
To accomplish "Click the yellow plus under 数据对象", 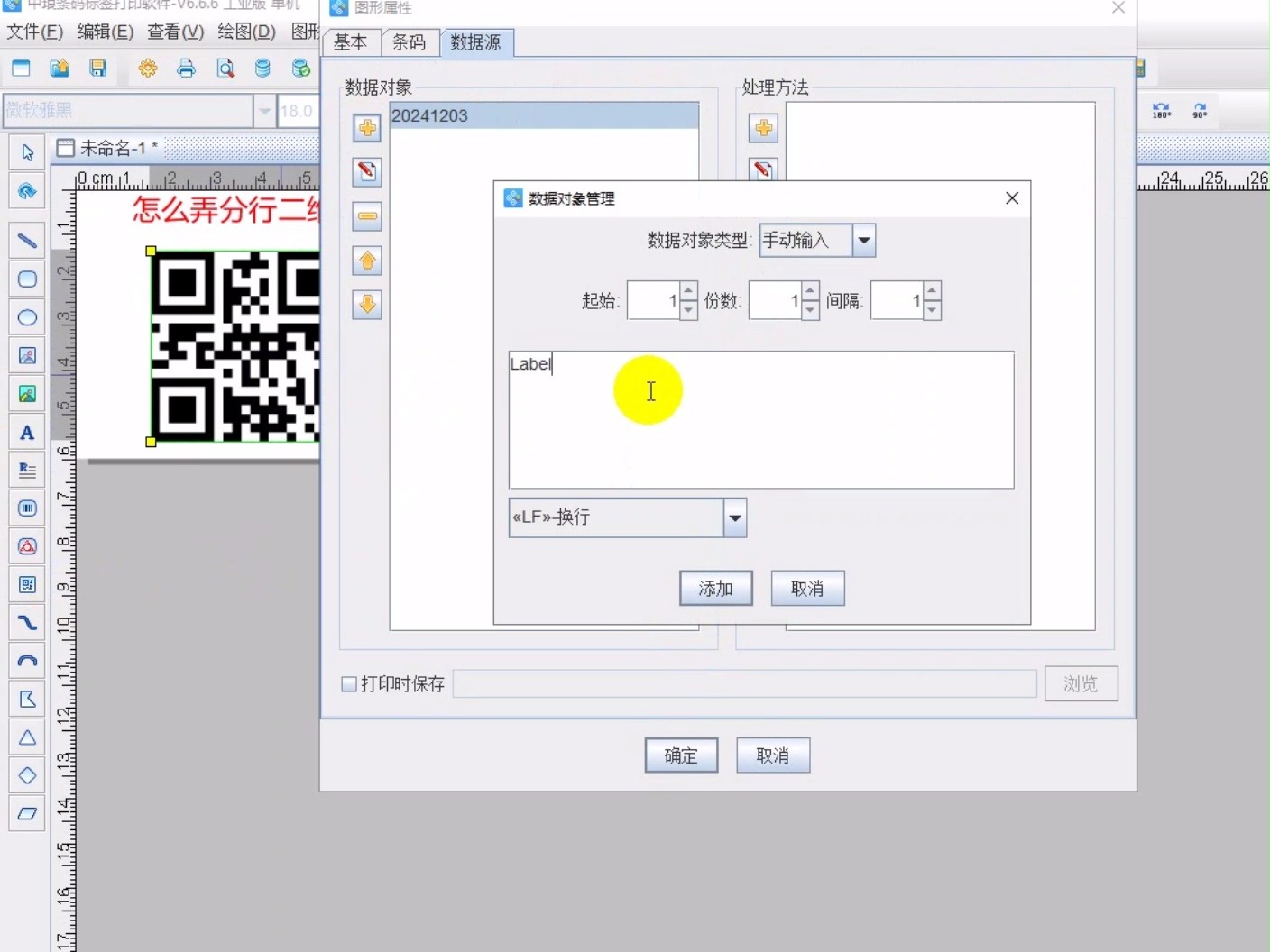I will [x=367, y=128].
